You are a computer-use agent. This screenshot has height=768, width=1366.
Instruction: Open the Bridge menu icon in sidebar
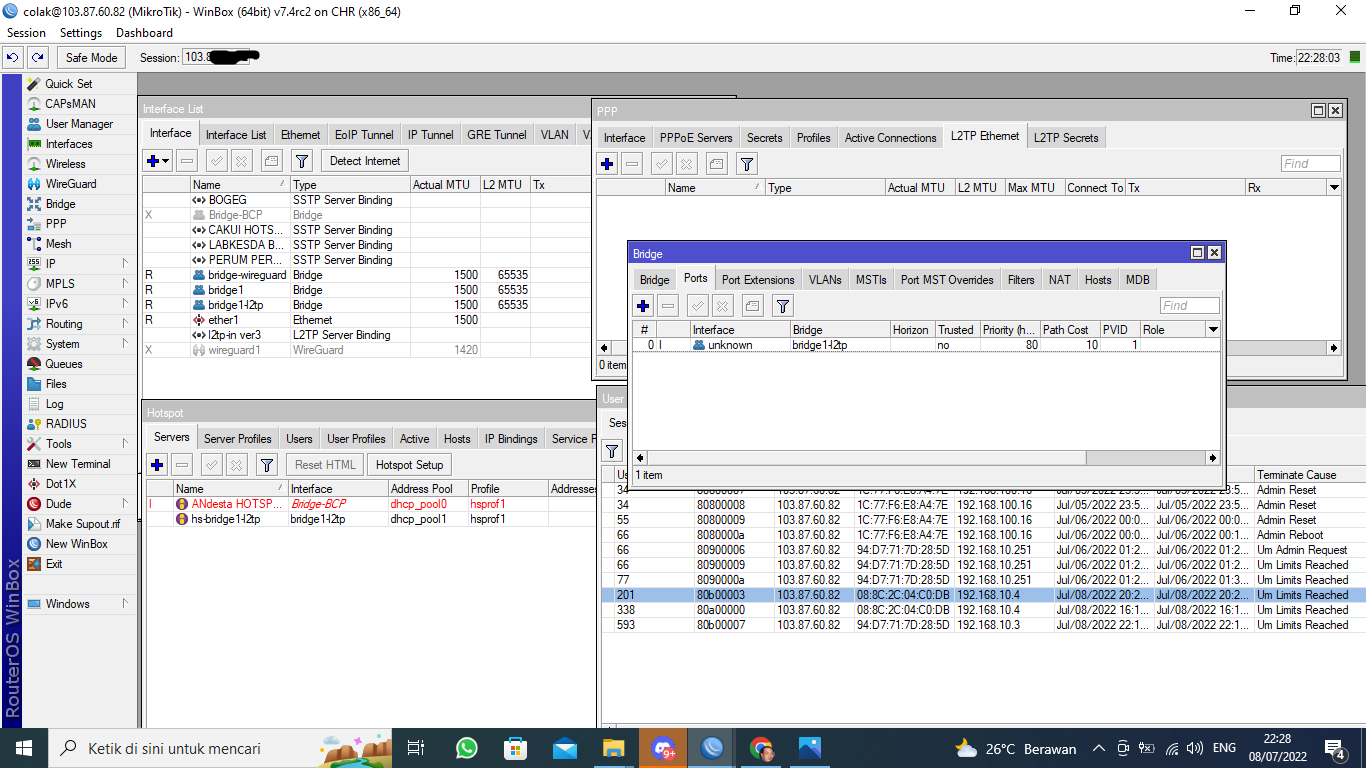[x=34, y=204]
